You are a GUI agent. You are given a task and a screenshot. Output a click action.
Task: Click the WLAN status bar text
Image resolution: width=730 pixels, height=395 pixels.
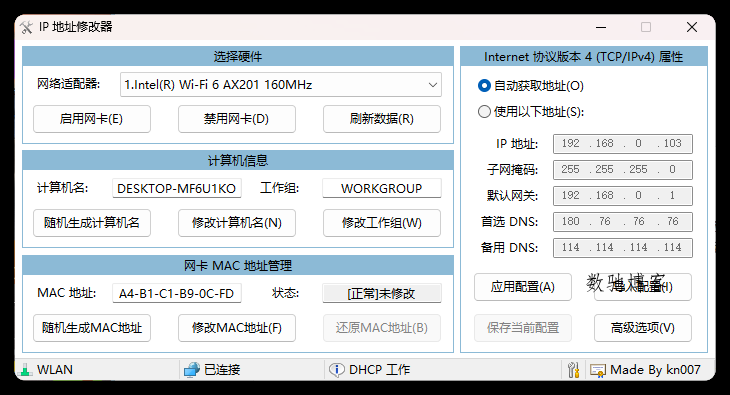point(55,370)
